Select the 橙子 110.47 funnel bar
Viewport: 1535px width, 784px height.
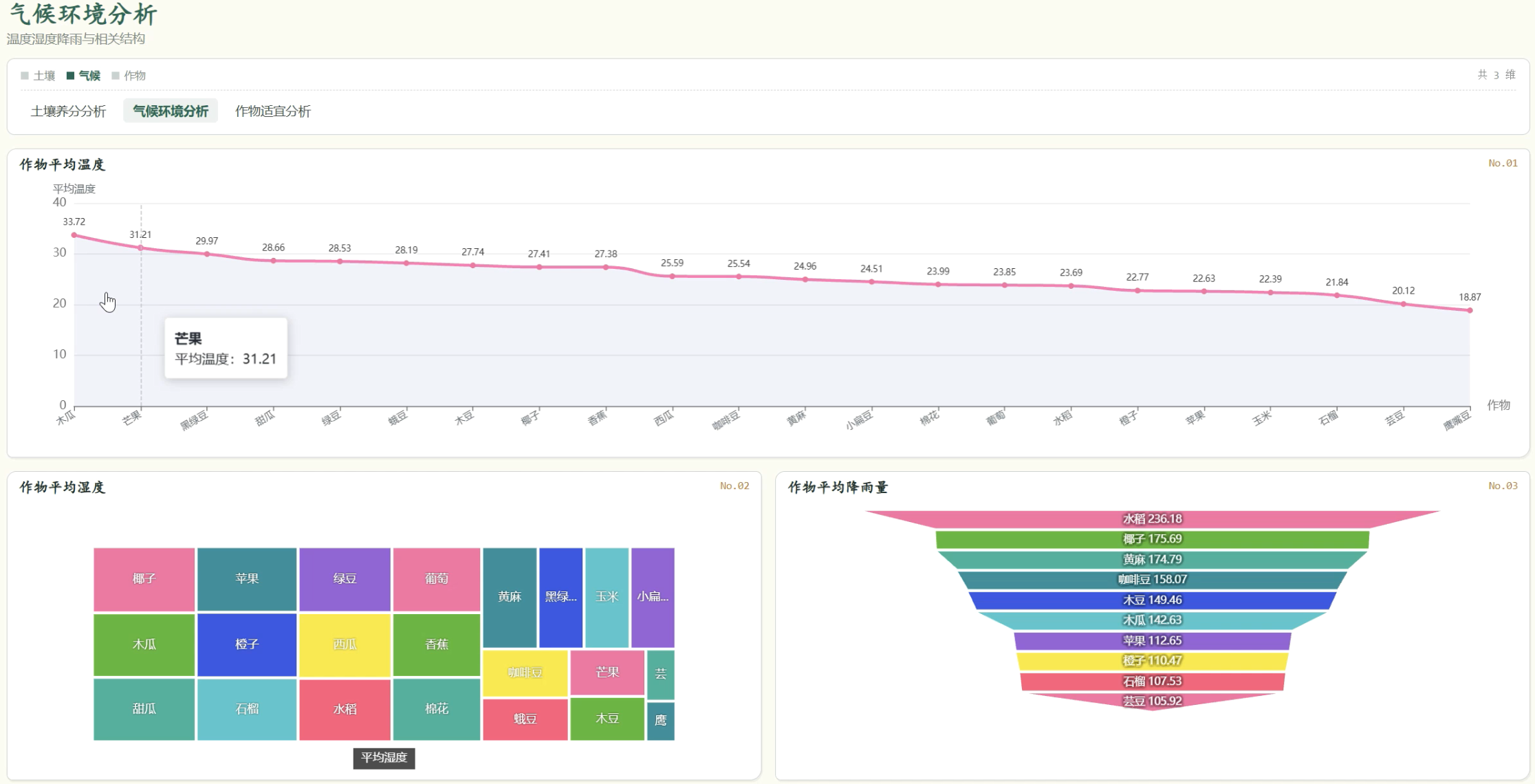[1152, 661]
